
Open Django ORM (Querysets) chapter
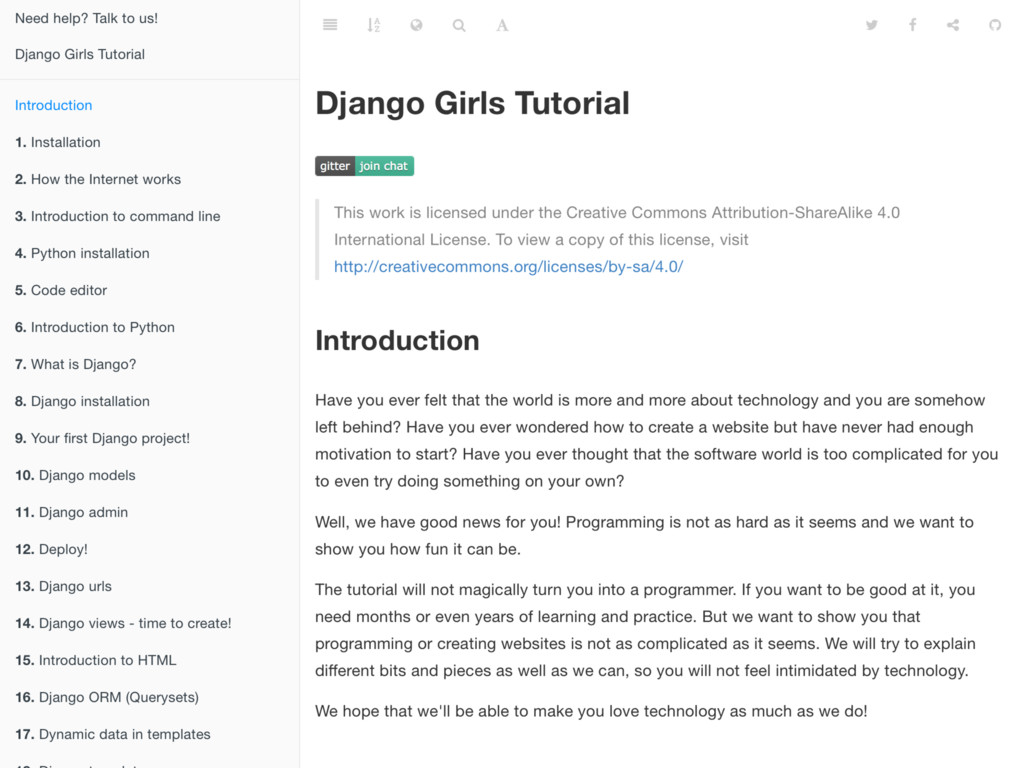point(107,697)
